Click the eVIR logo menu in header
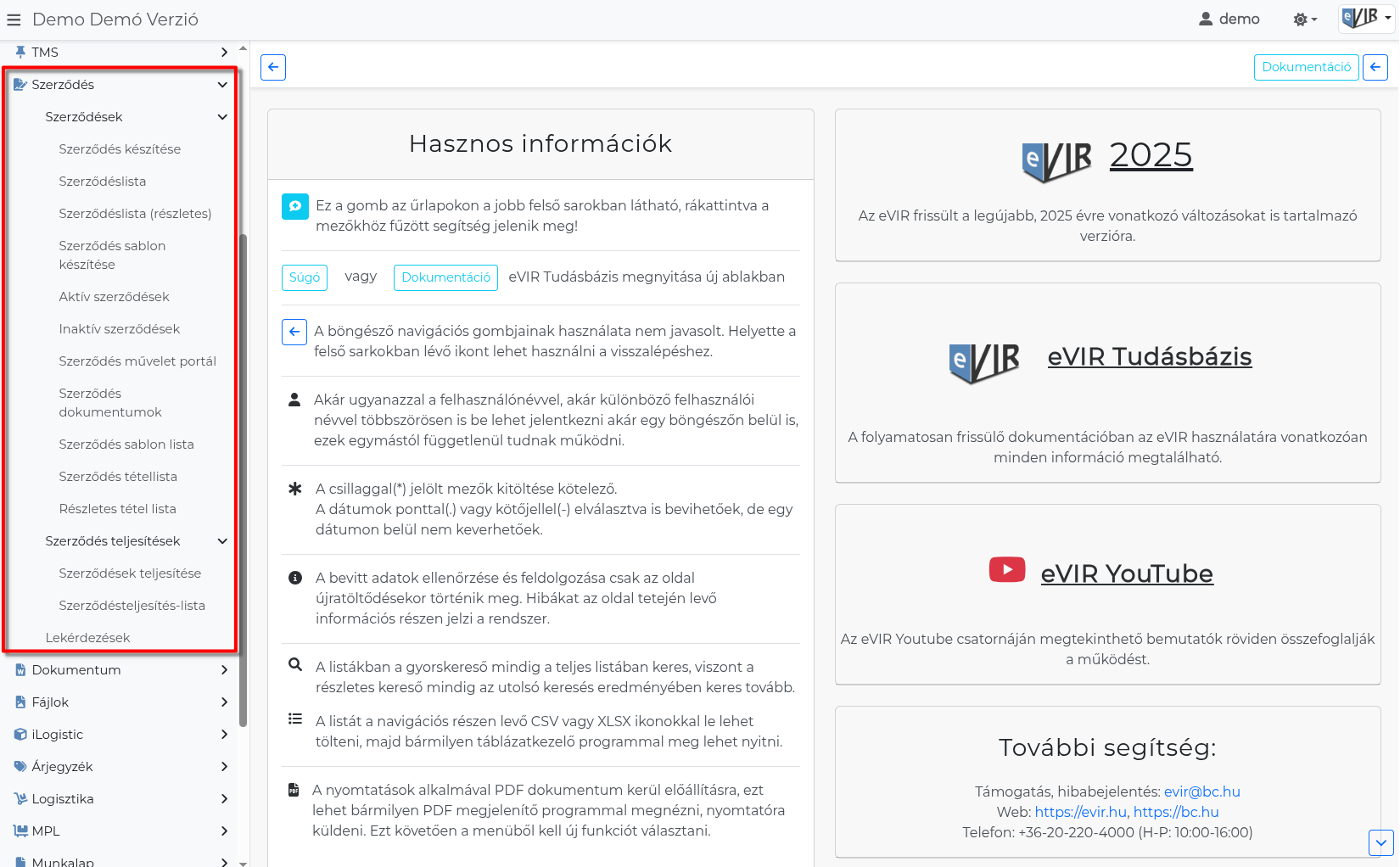This screenshot has height=867, width=1400. click(x=1365, y=18)
